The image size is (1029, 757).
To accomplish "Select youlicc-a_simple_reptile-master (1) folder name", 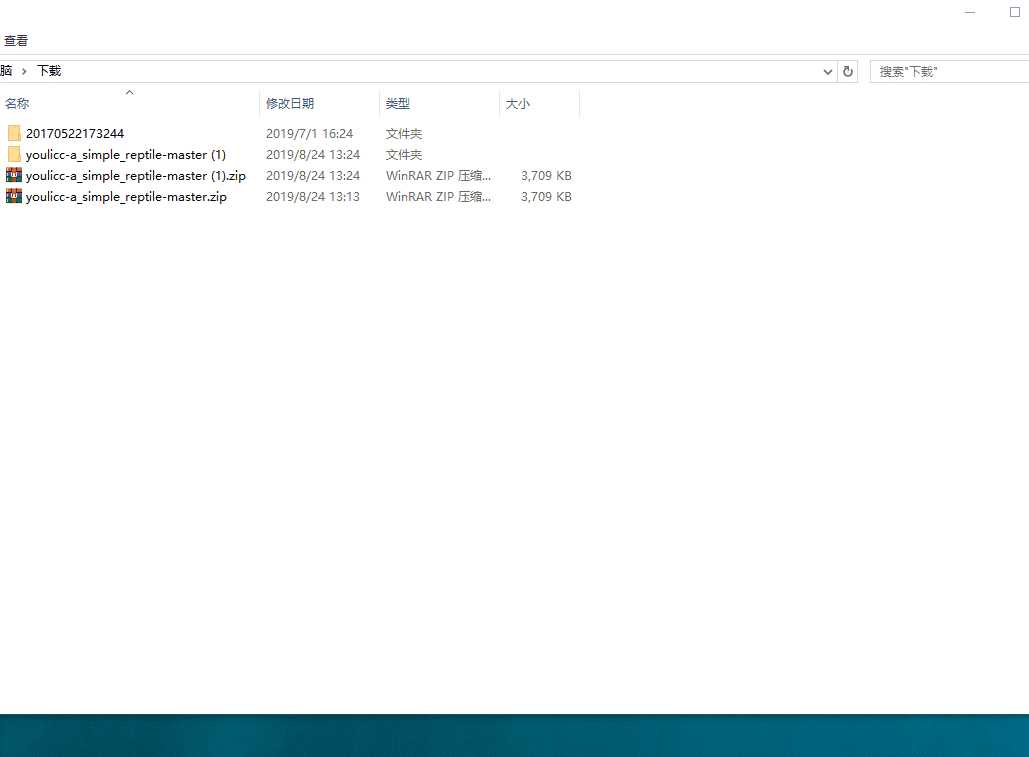I will click(x=126, y=155).
